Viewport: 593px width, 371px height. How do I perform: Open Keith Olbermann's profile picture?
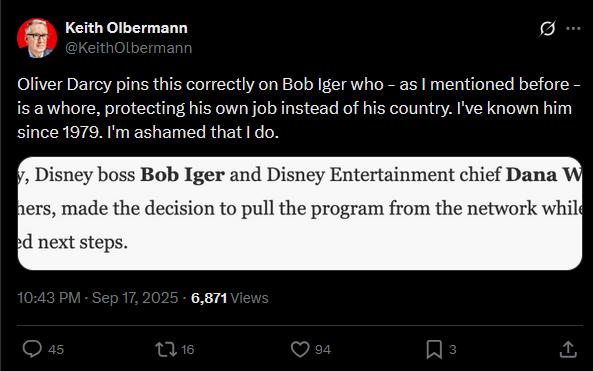coord(37,38)
